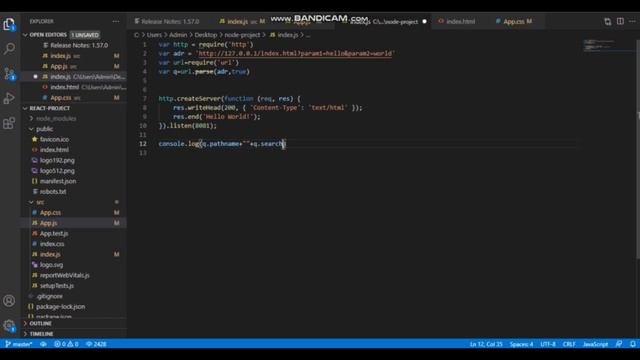Change indentation via Spaces: 4
Image resolution: width=640 pixels, height=360 pixels.
pos(521,344)
